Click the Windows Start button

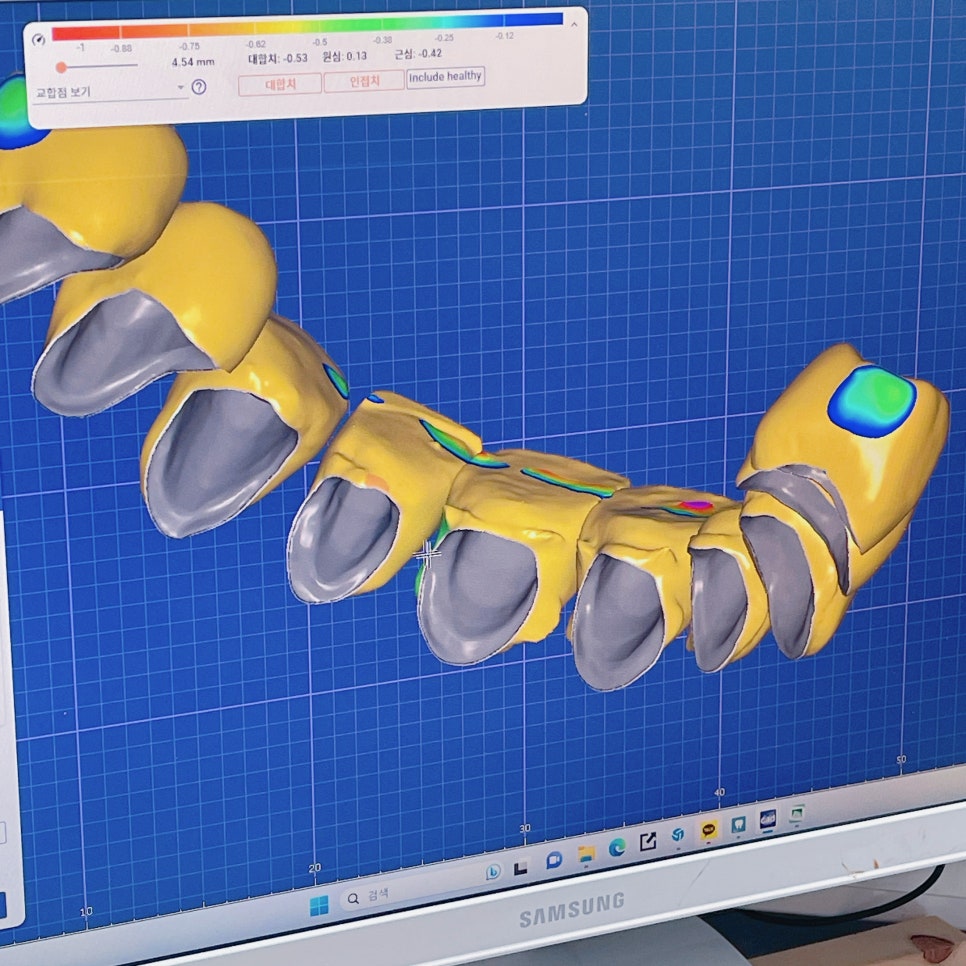click(318, 906)
